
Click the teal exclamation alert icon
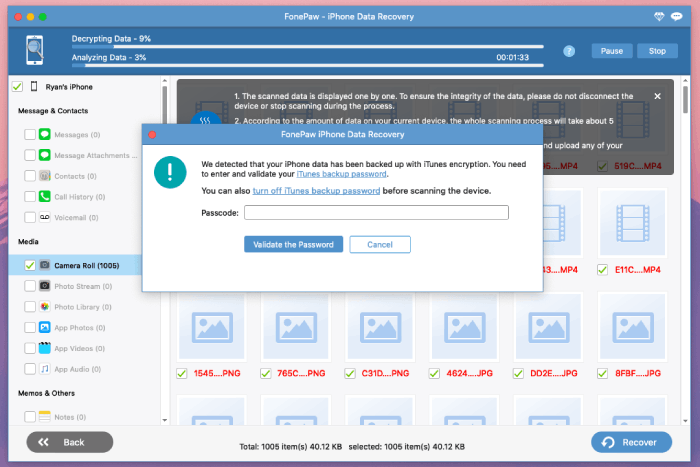pos(170,172)
